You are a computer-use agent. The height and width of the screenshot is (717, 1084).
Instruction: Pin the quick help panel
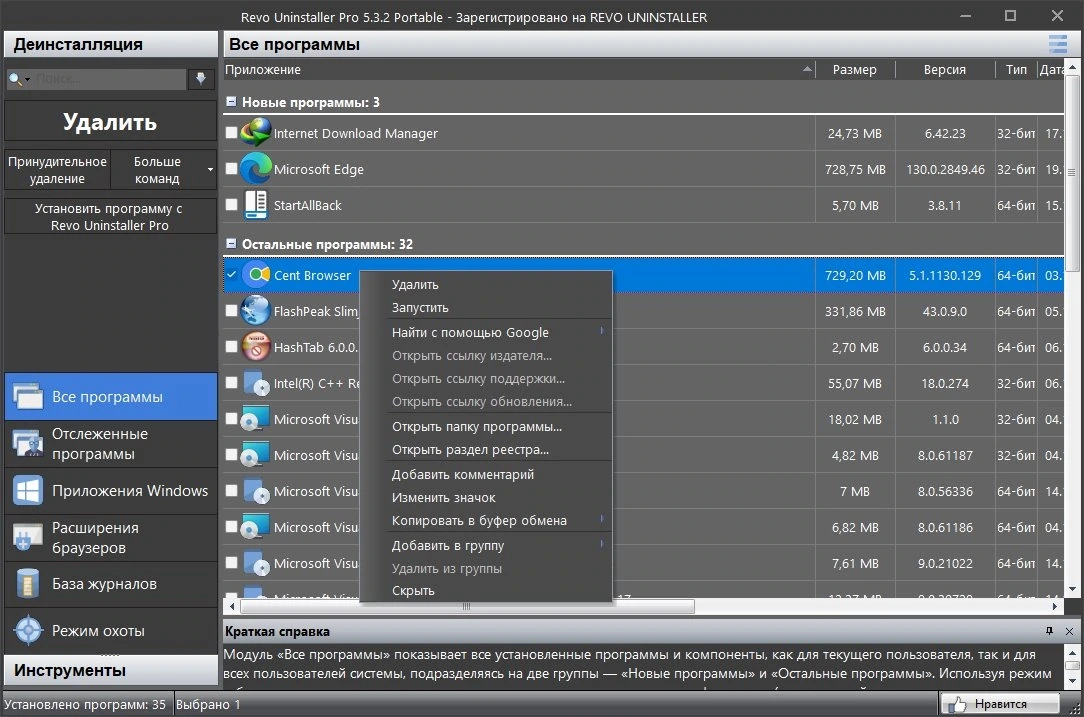click(x=1049, y=631)
